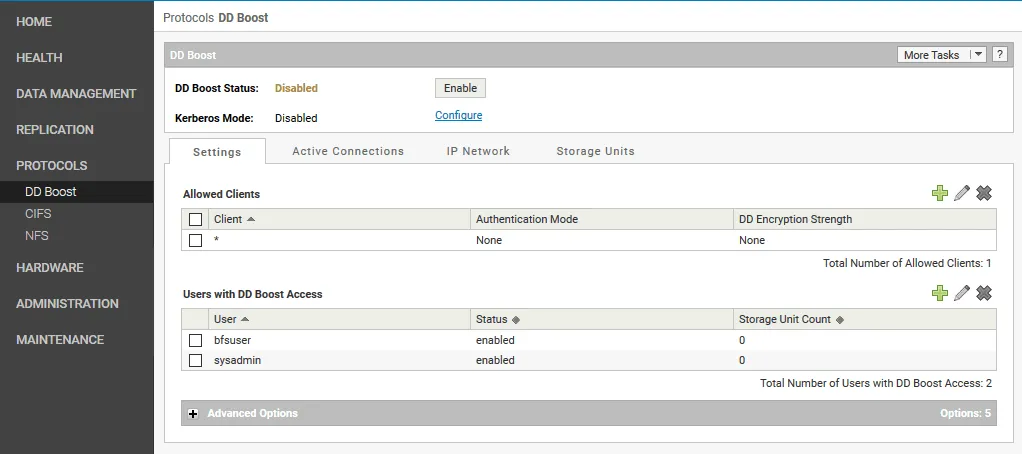Add a new allowed client with plus icon
Image resolution: width=1022 pixels, height=454 pixels.
click(x=939, y=193)
